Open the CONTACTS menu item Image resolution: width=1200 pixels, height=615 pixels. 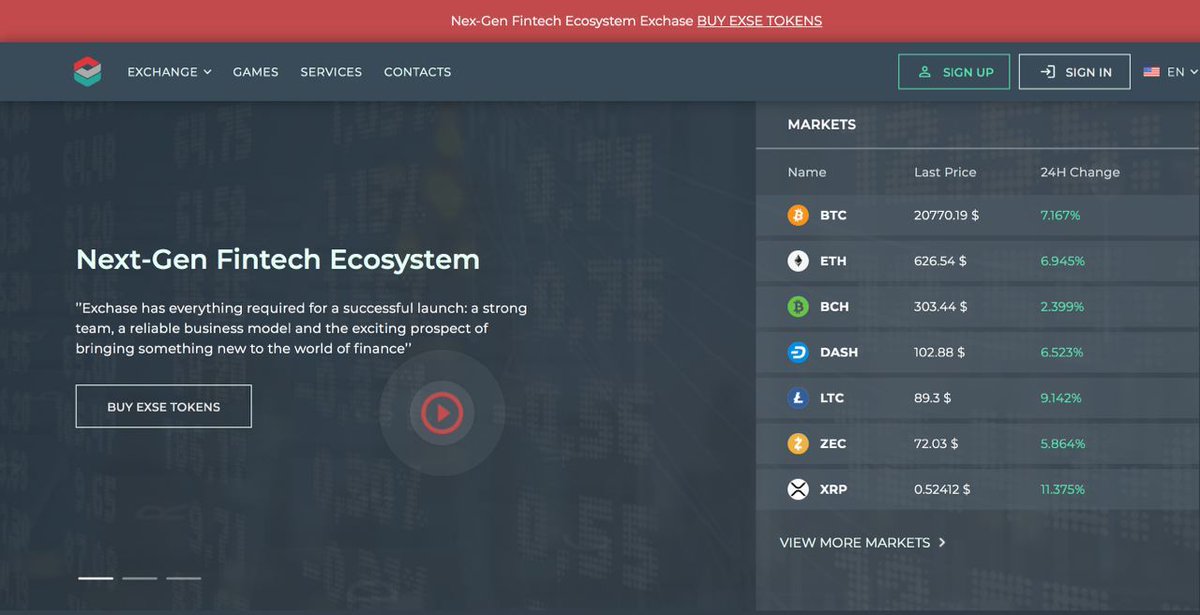[x=417, y=72]
